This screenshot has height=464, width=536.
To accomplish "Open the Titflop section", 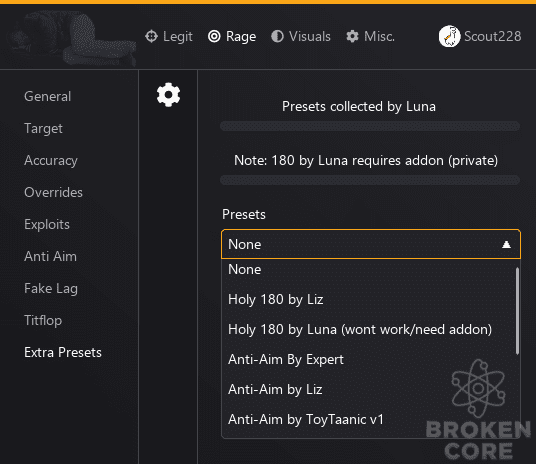I will [x=43, y=320].
